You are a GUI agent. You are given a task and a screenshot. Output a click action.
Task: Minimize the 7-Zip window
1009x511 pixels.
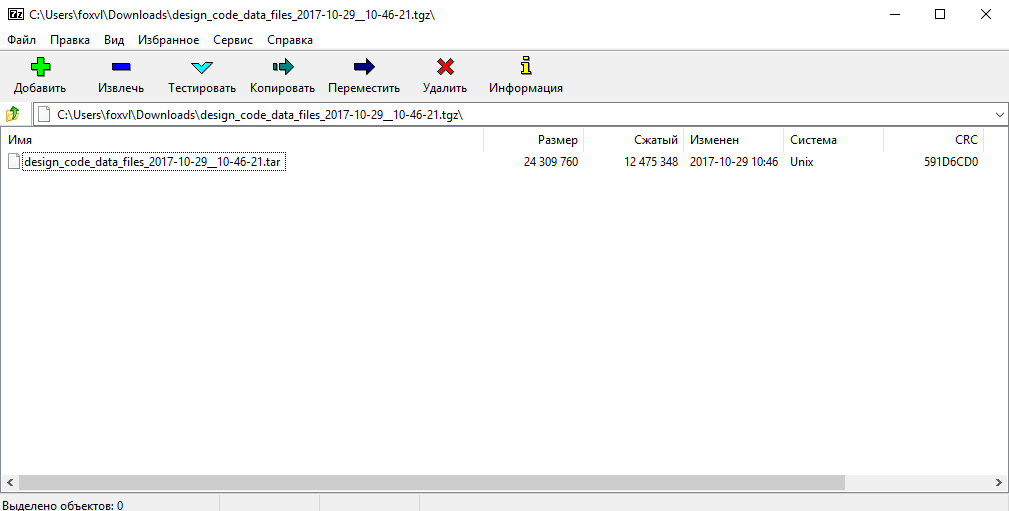tap(895, 14)
